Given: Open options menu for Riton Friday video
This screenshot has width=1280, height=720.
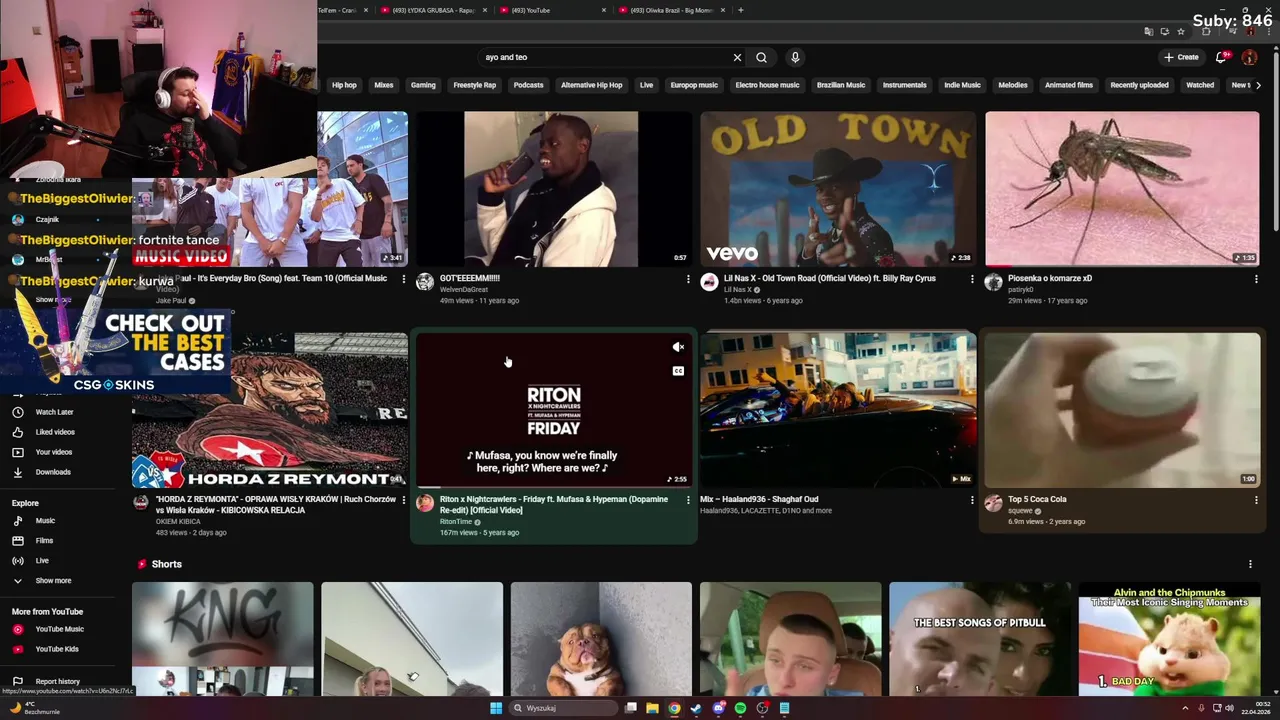Looking at the screenshot, I should point(688,499).
